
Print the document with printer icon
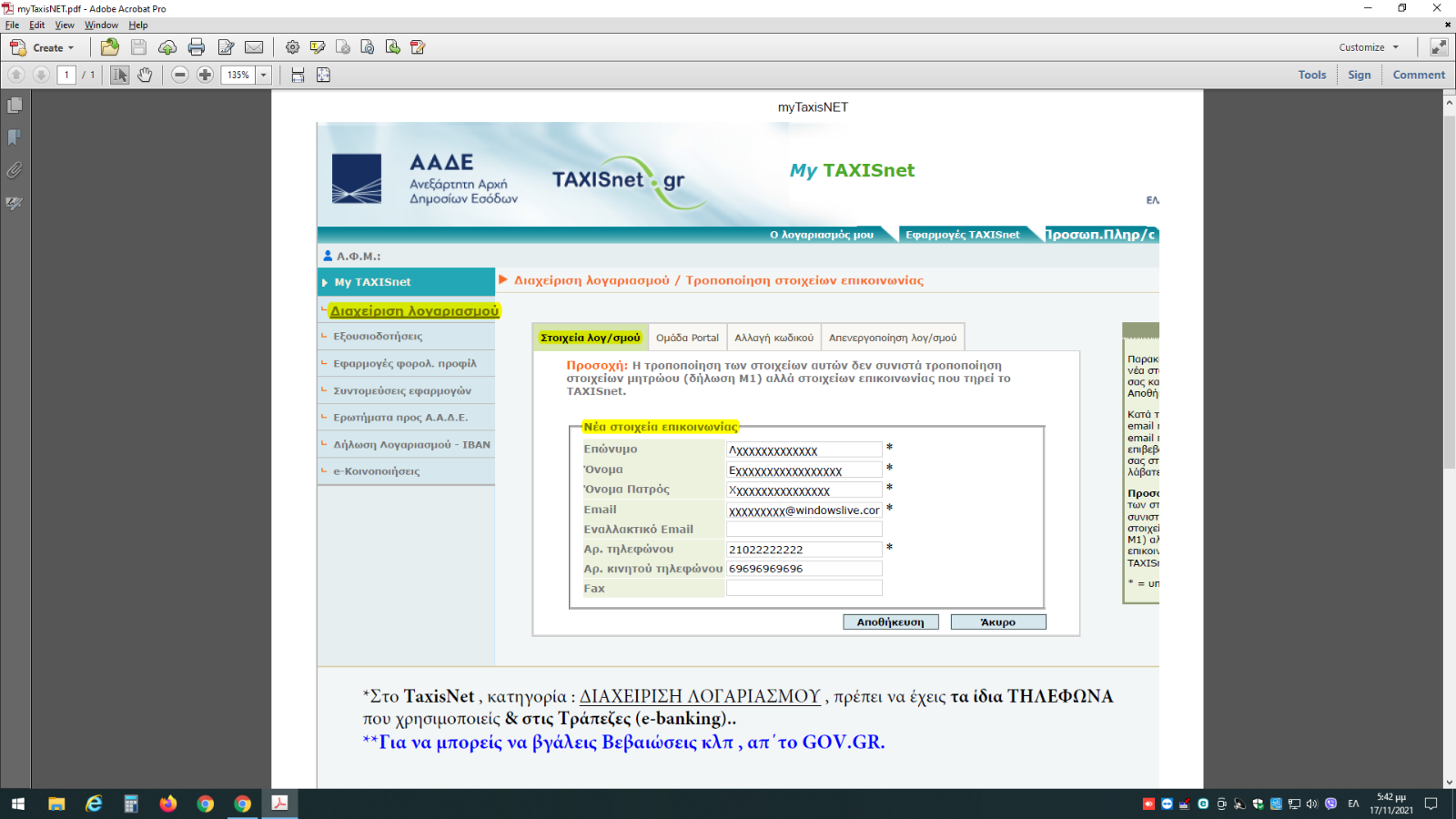[x=196, y=47]
